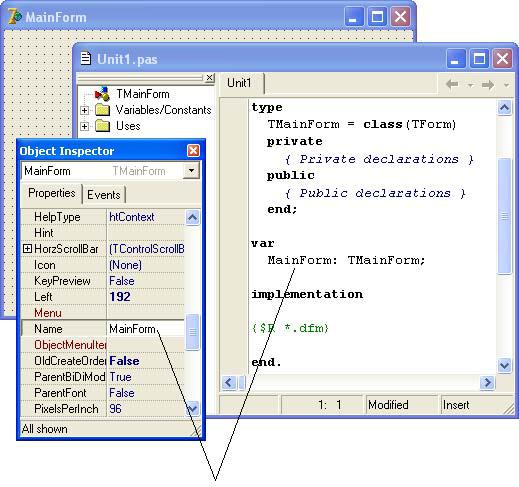Open the back navigation history dropdown
Viewport: 519px width, 487px height.
click(x=470, y=85)
